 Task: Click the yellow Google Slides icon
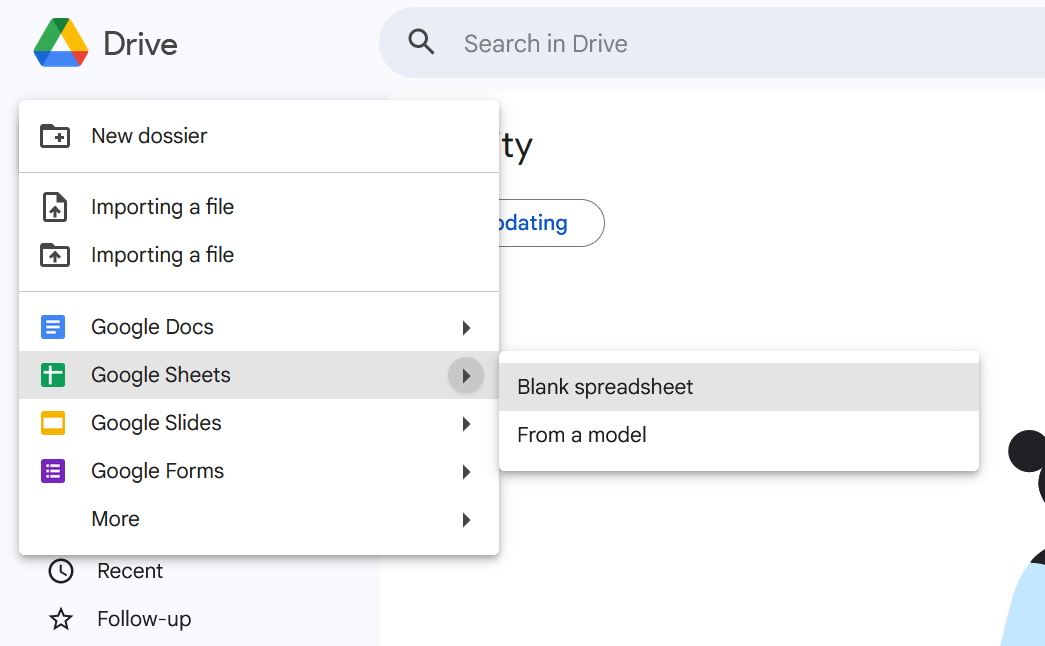pyautogui.click(x=53, y=423)
